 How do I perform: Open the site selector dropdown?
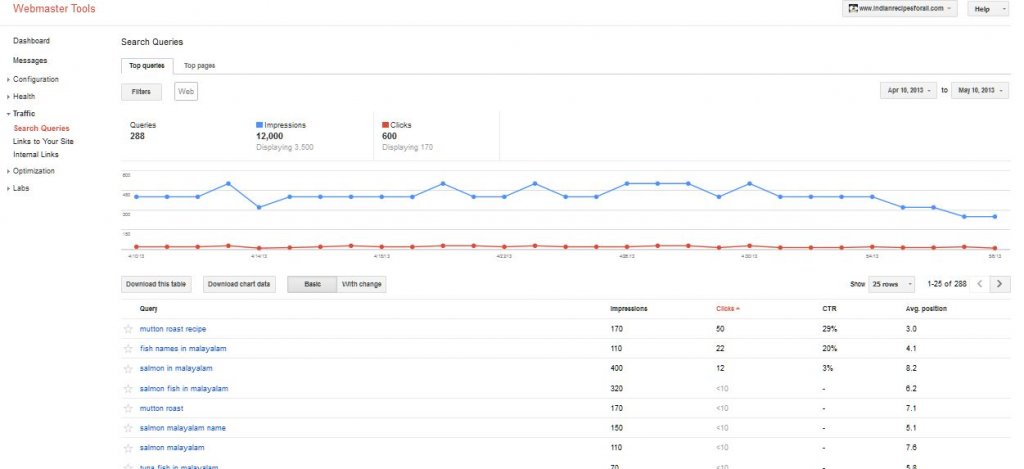(900, 9)
